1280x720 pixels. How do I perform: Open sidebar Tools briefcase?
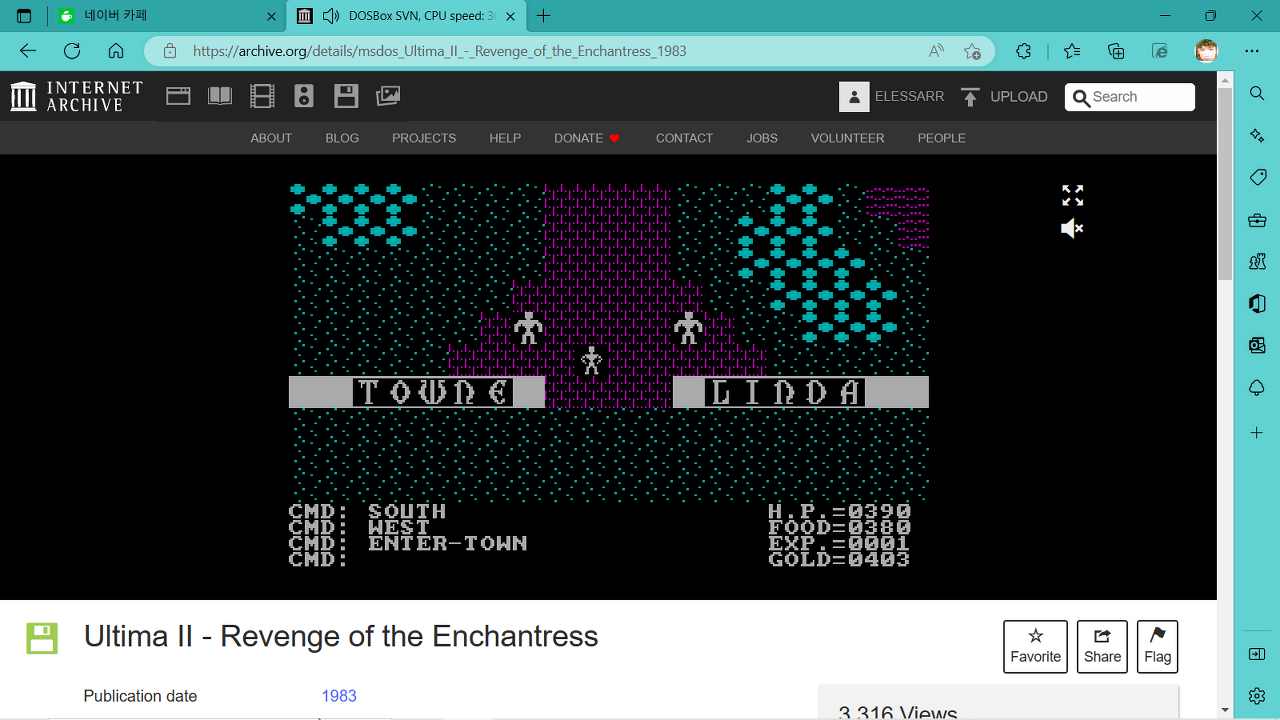tap(1257, 220)
